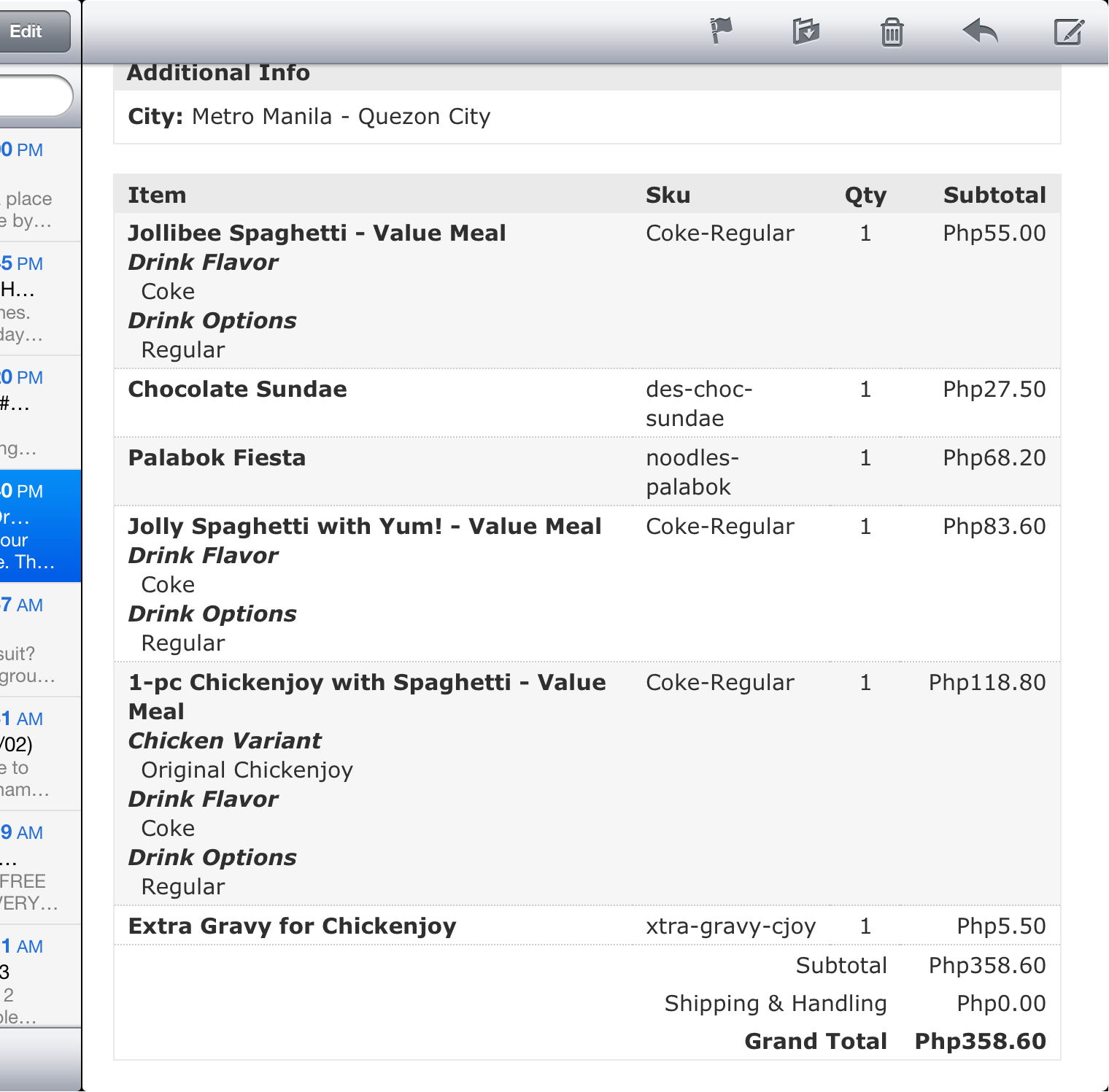
Task: Select the Php55.00 subtotal
Action: tap(994, 233)
